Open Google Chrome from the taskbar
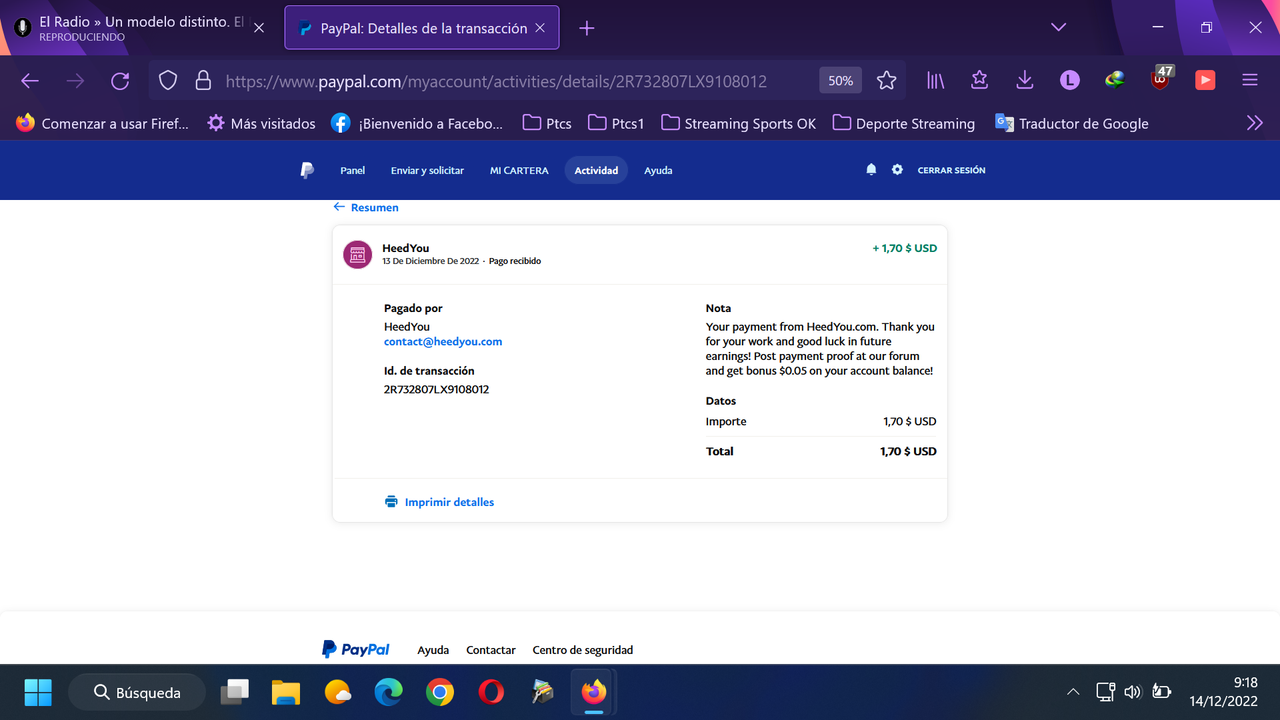Screen dimensions: 1280x720 tap(439, 692)
